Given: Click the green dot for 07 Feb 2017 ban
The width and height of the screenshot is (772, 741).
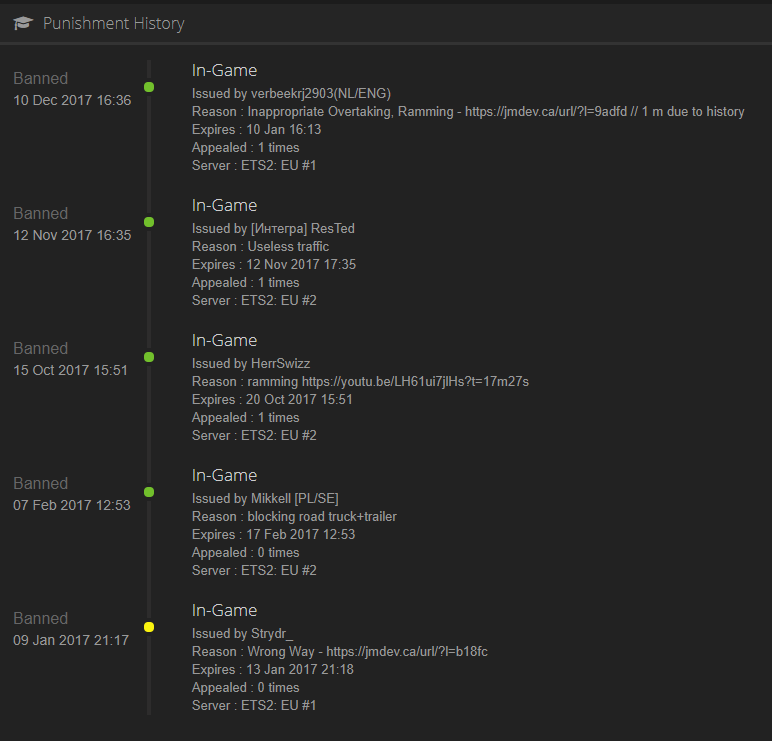Looking at the screenshot, I should click(x=149, y=492).
